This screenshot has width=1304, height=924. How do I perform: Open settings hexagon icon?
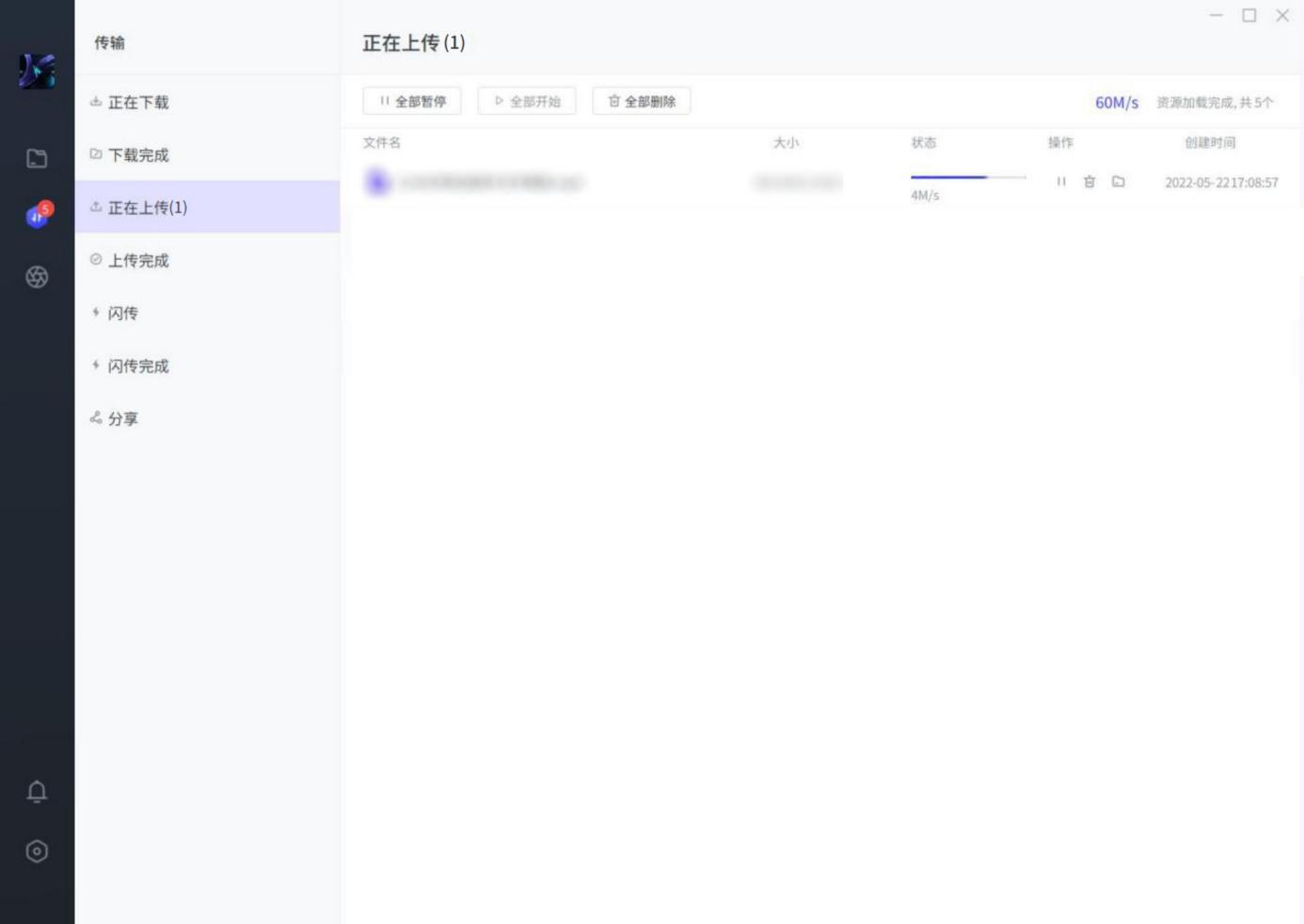point(37,852)
